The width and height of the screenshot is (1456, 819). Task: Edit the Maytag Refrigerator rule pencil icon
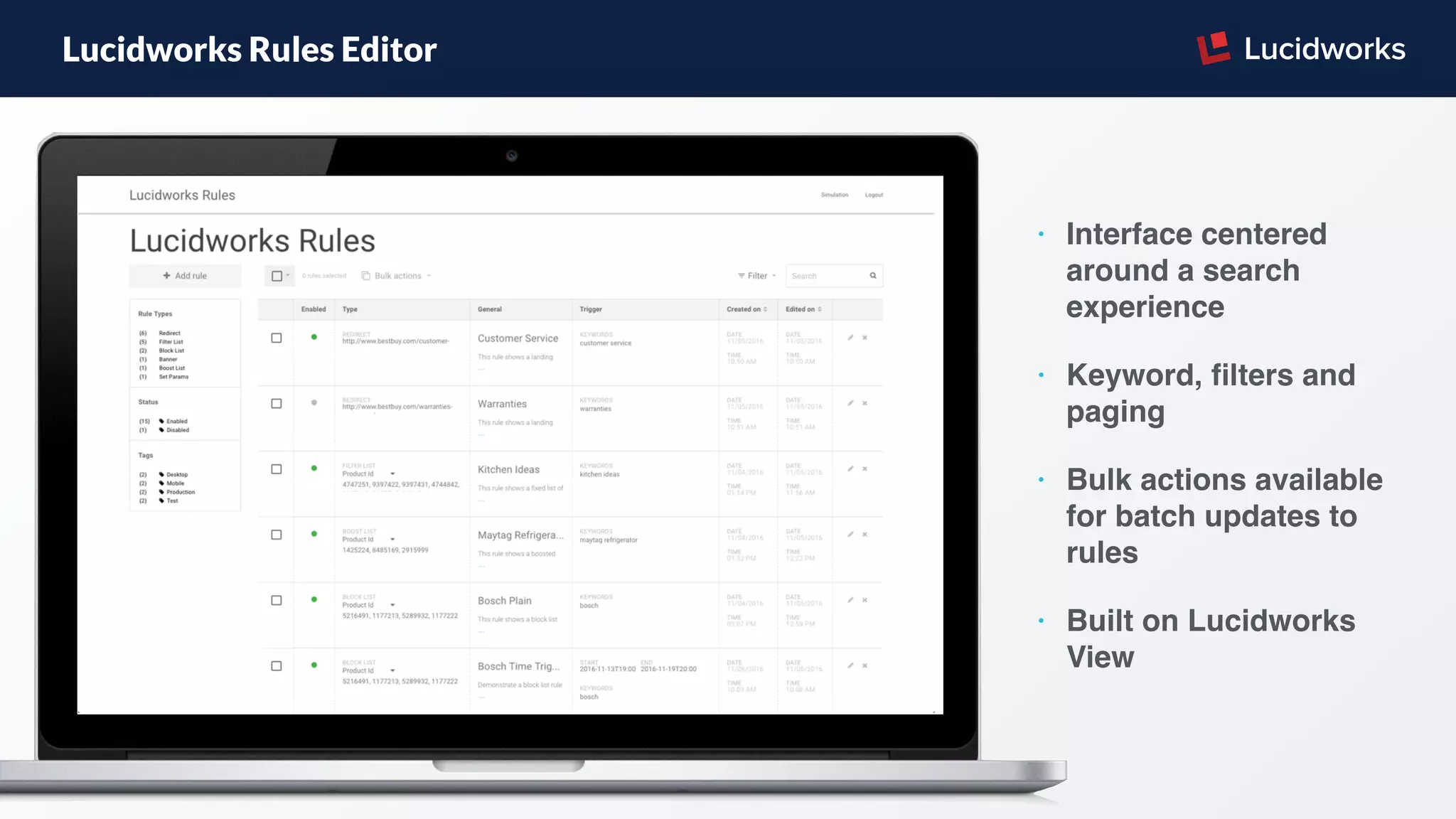coord(850,534)
